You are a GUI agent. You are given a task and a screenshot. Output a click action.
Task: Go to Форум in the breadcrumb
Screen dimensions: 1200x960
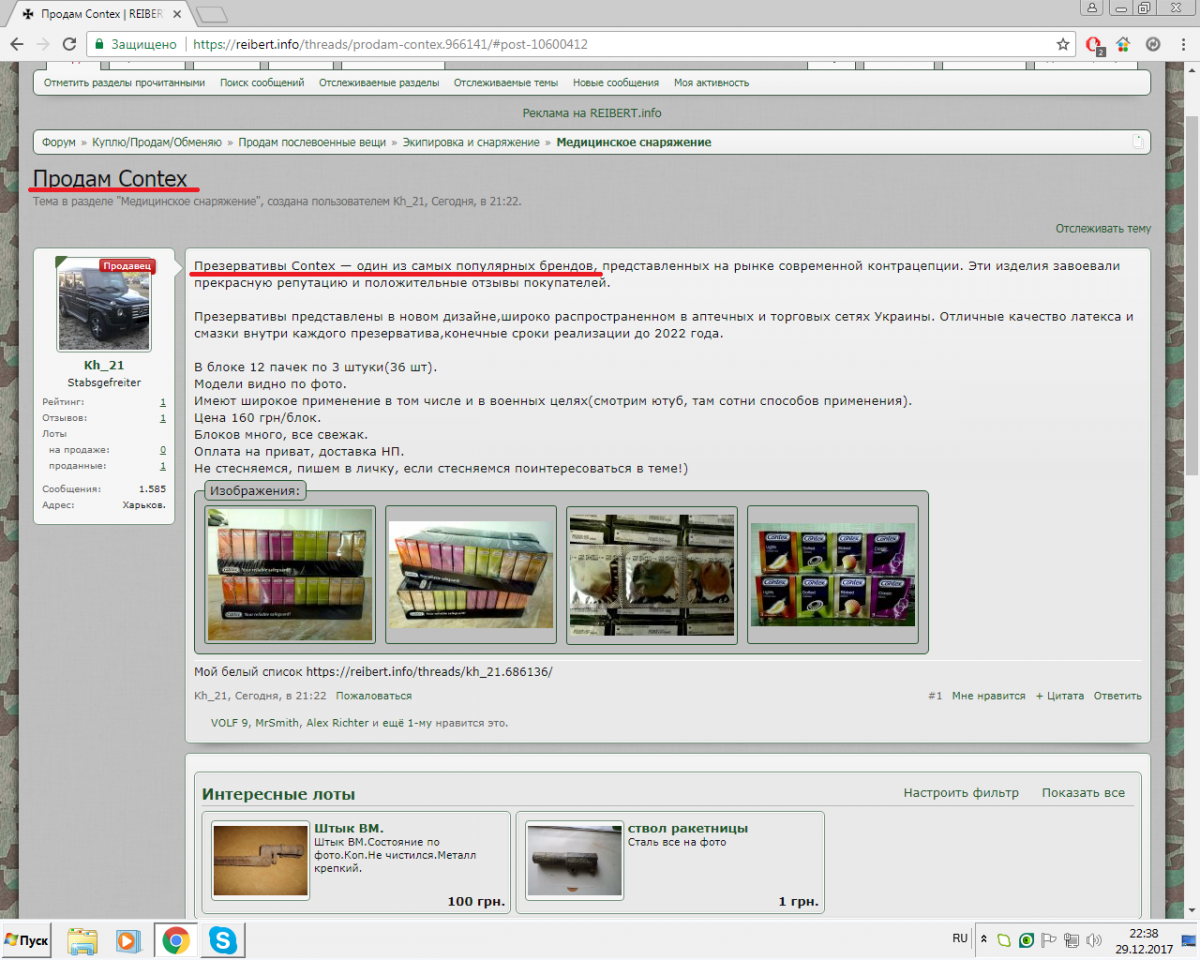click(59, 142)
